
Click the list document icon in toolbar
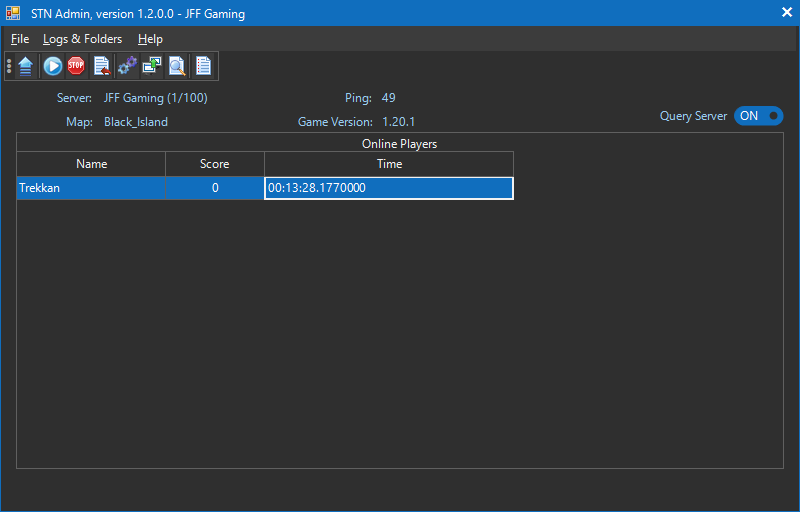tap(203, 67)
